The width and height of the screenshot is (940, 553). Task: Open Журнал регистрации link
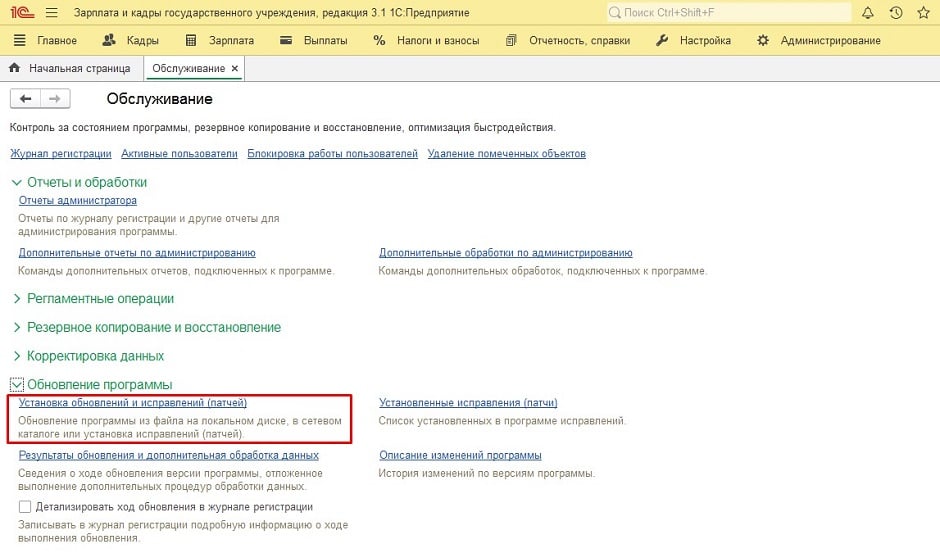pos(61,154)
